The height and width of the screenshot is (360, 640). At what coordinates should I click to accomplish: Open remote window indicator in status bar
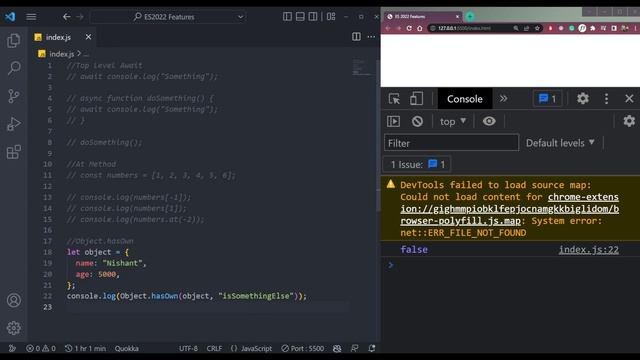point(12,348)
